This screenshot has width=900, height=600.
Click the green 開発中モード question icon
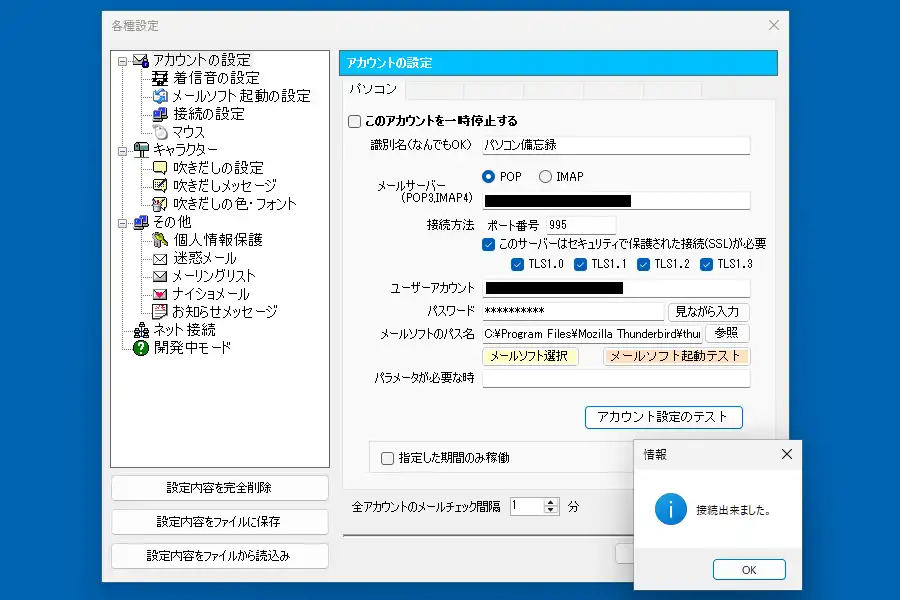[141, 348]
